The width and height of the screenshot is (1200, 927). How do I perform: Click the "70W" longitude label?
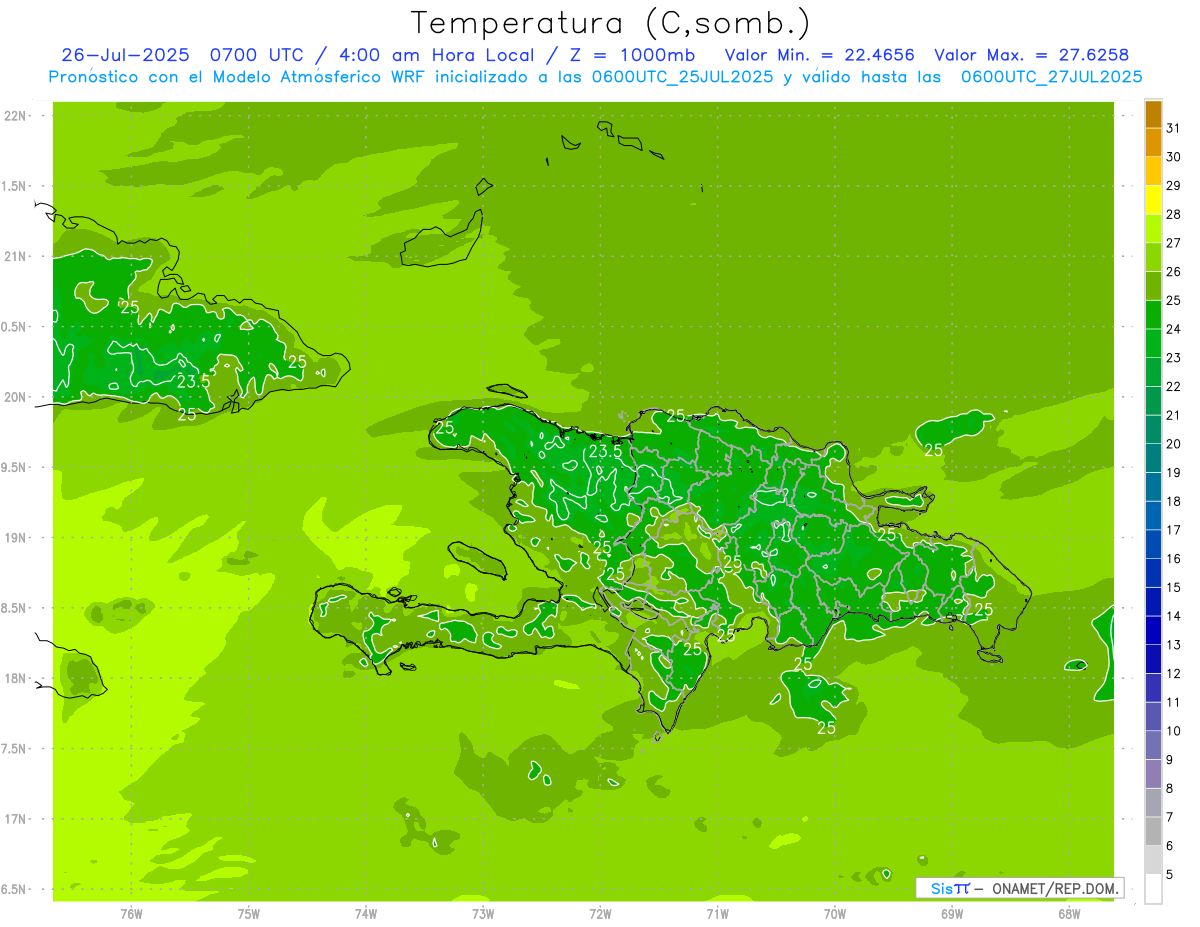click(835, 914)
